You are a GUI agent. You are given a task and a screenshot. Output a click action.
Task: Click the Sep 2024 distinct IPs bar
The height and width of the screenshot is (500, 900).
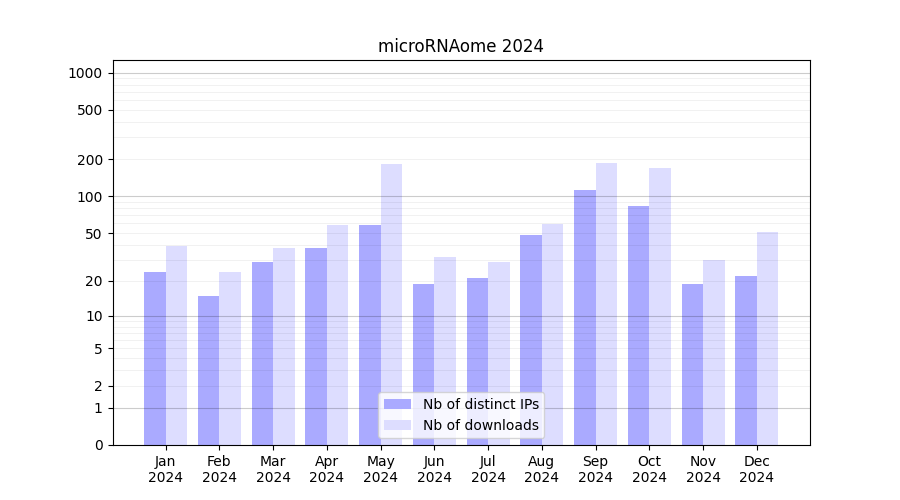coord(585,315)
